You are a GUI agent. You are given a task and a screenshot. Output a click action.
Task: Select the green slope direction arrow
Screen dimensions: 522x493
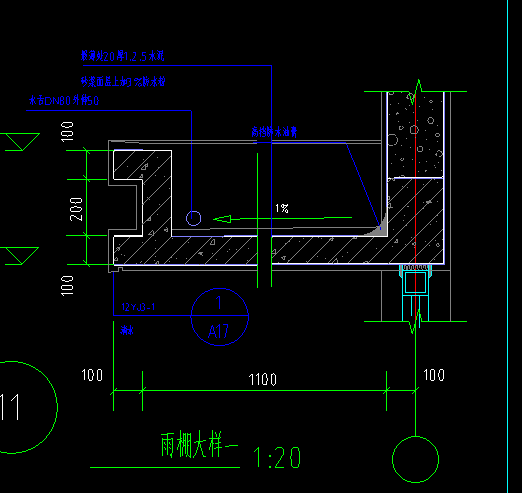coord(282,219)
